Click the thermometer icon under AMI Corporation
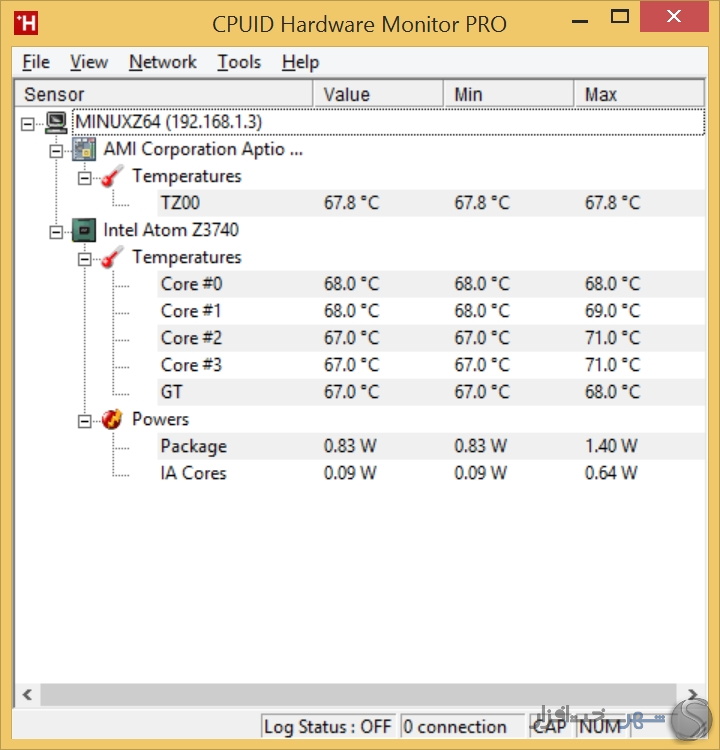 point(112,176)
